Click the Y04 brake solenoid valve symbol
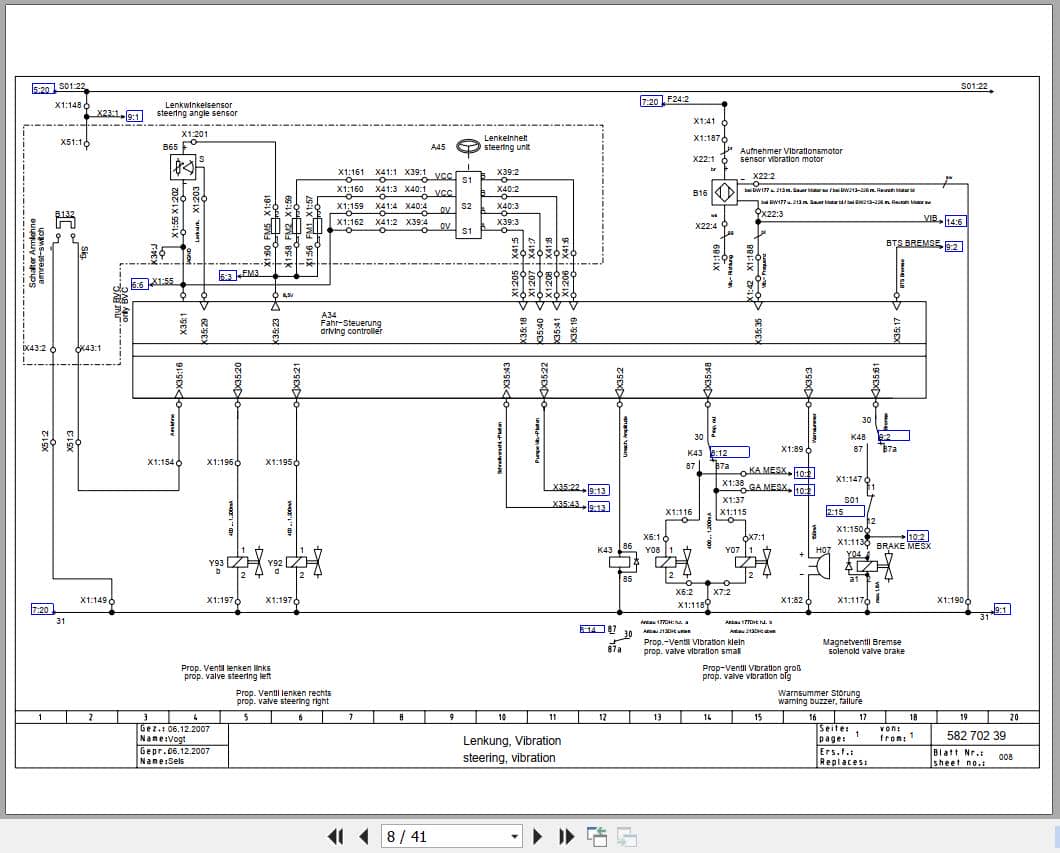 [870, 566]
